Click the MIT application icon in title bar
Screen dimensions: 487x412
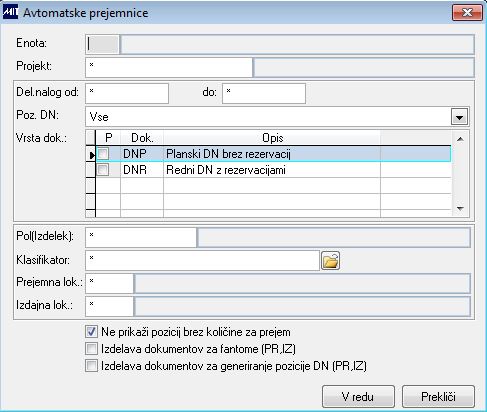pos(10,12)
